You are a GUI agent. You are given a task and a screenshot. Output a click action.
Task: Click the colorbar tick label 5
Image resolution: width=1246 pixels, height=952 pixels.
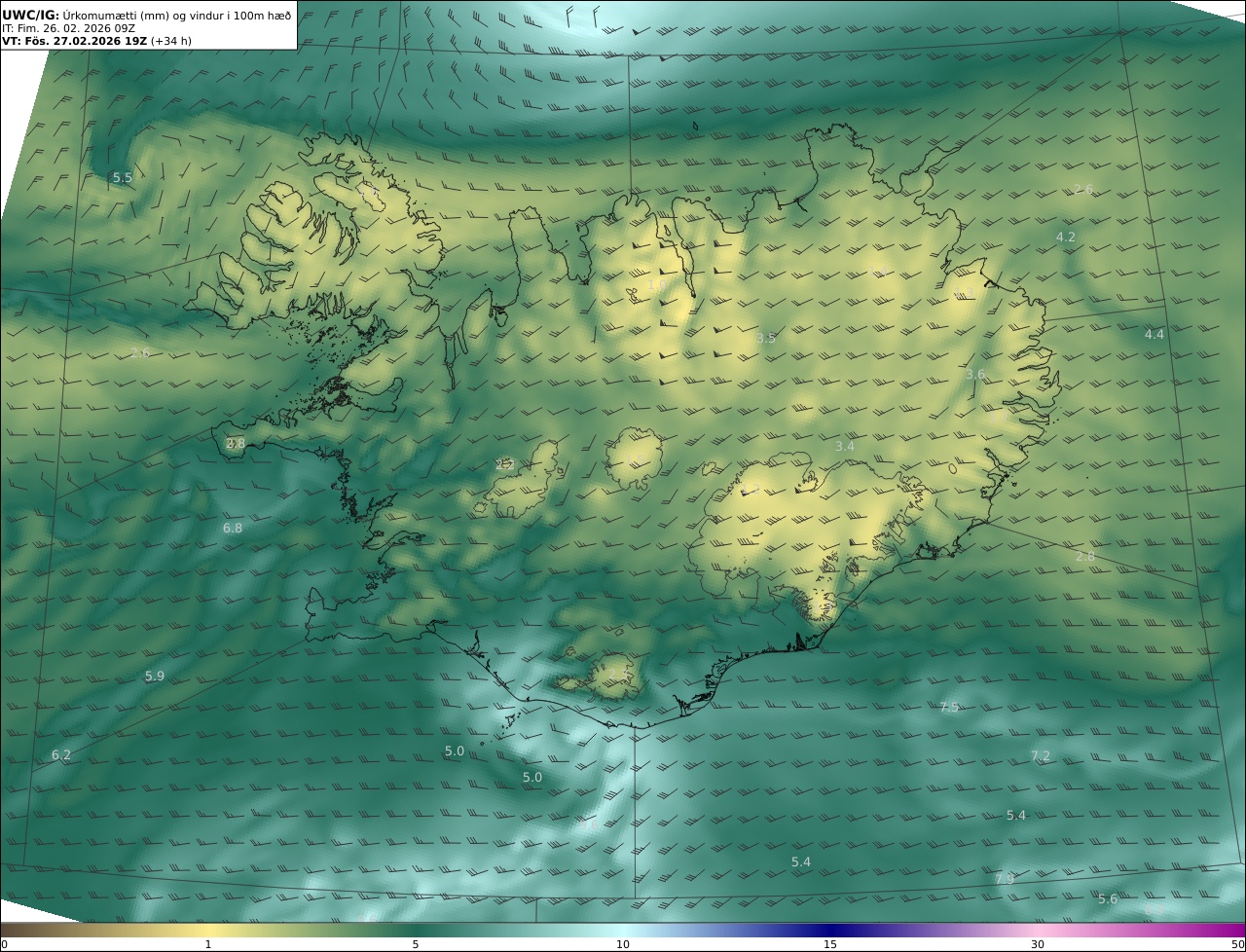point(416,944)
